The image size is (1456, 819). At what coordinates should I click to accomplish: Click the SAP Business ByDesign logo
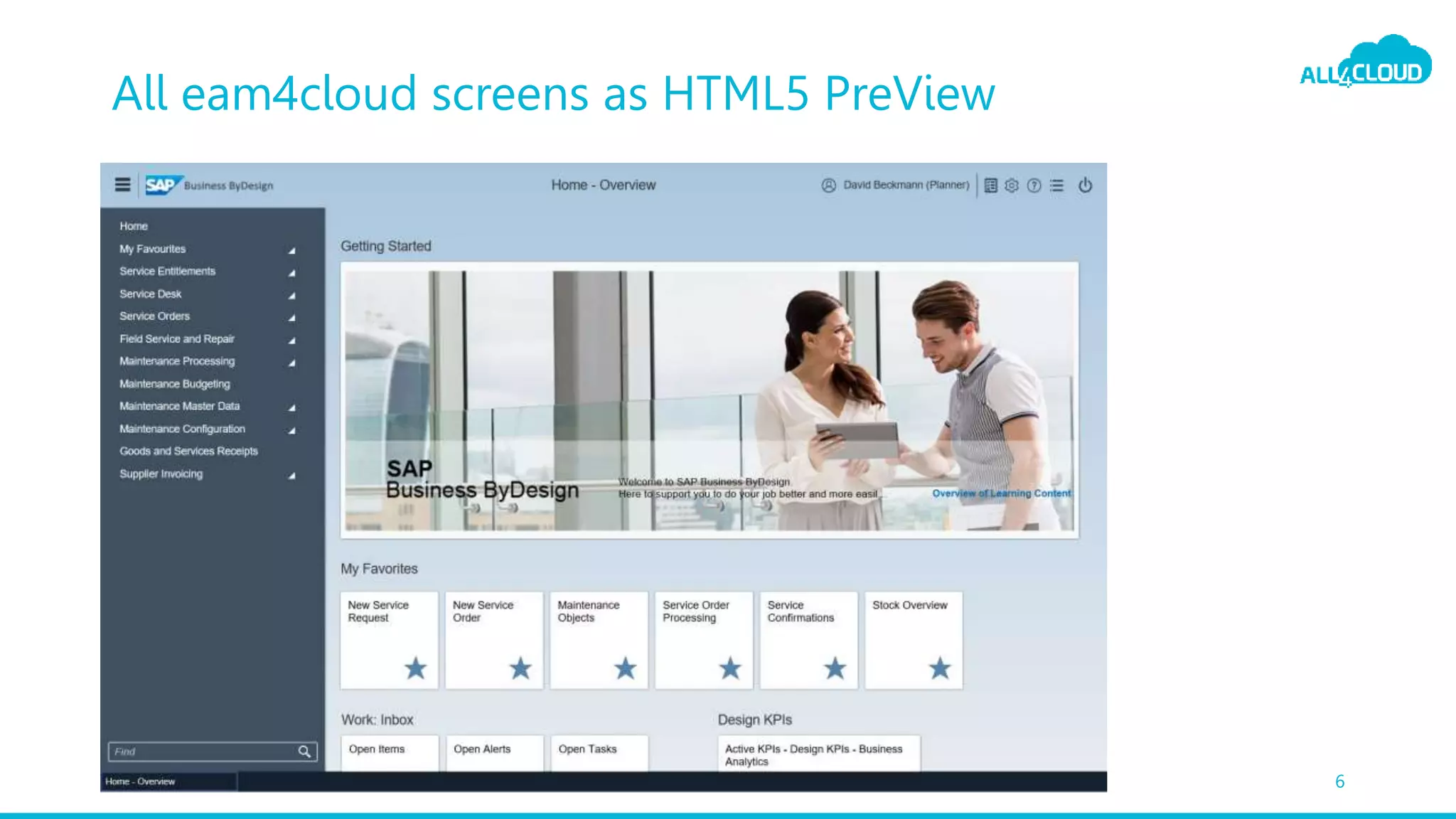[x=209, y=185]
